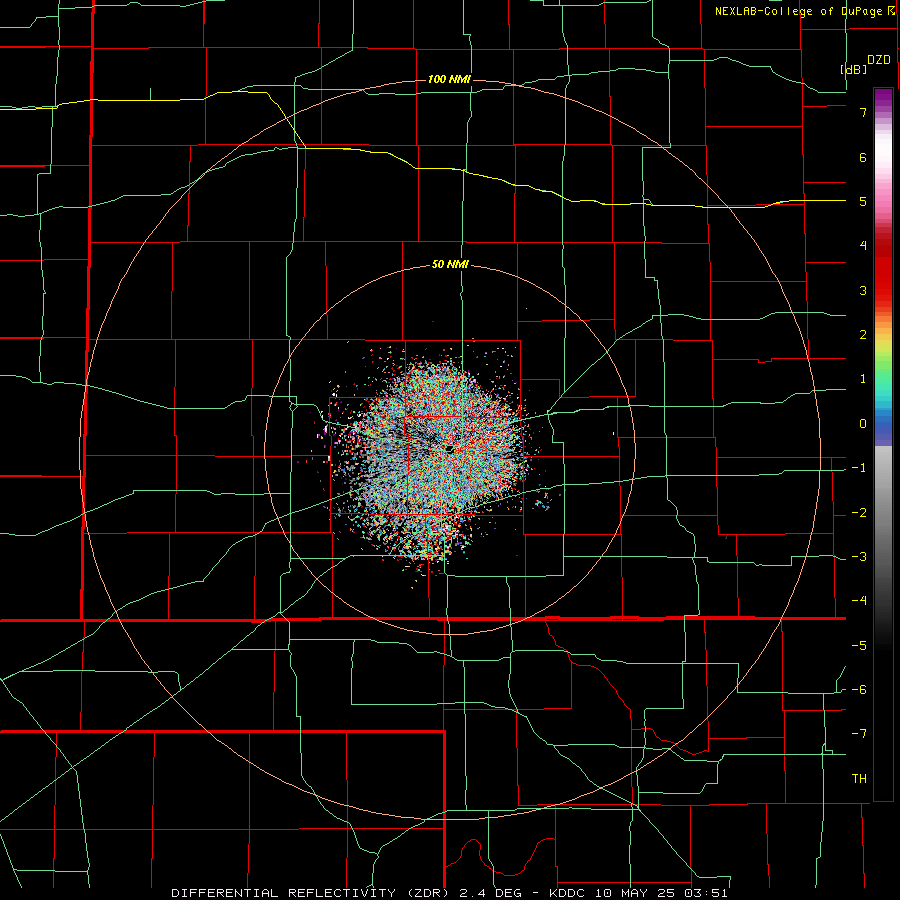The height and width of the screenshot is (900, 900).
Task: Click the color scale value 1
Action: (x=863, y=378)
